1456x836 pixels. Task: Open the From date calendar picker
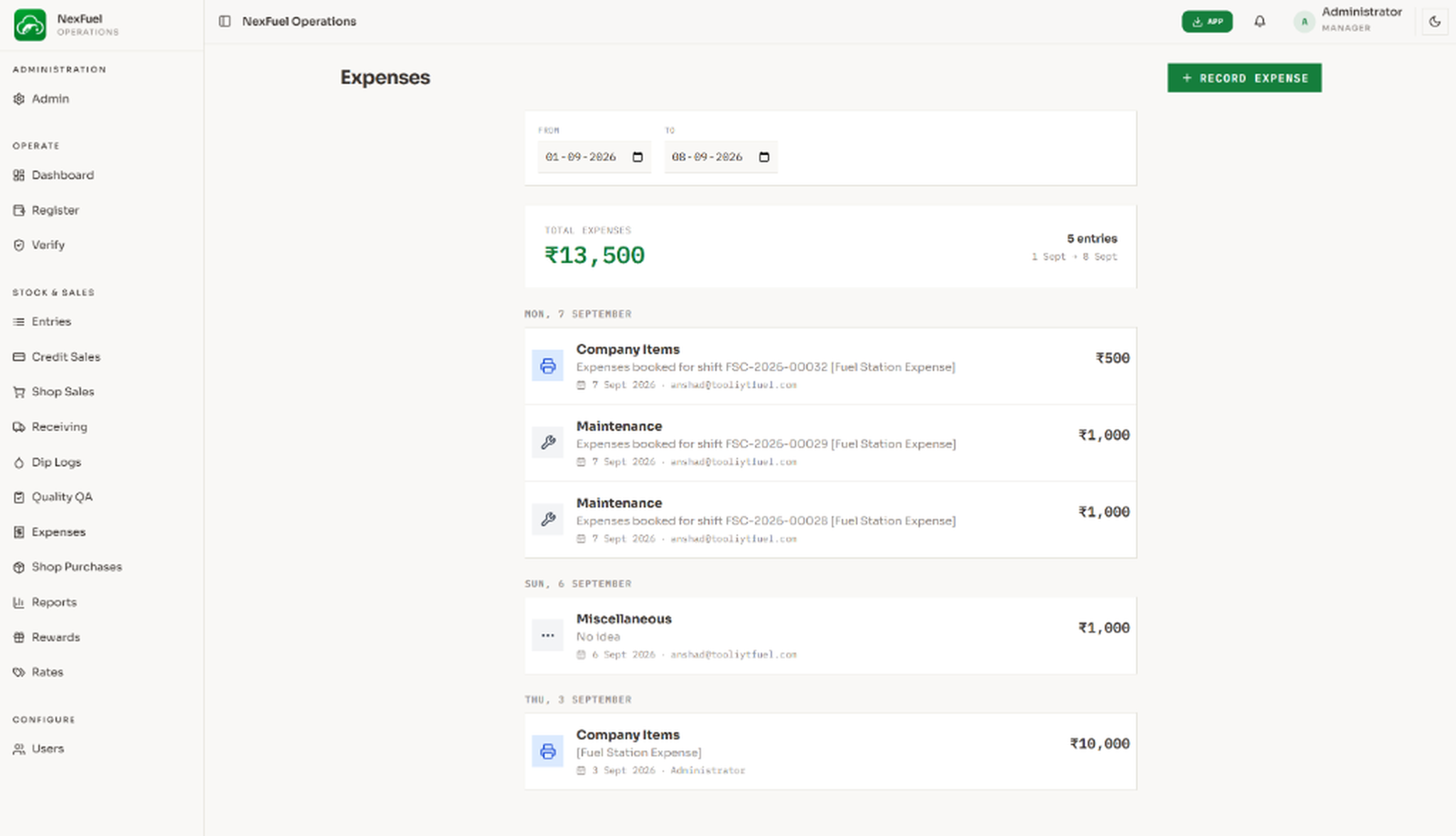click(x=638, y=157)
